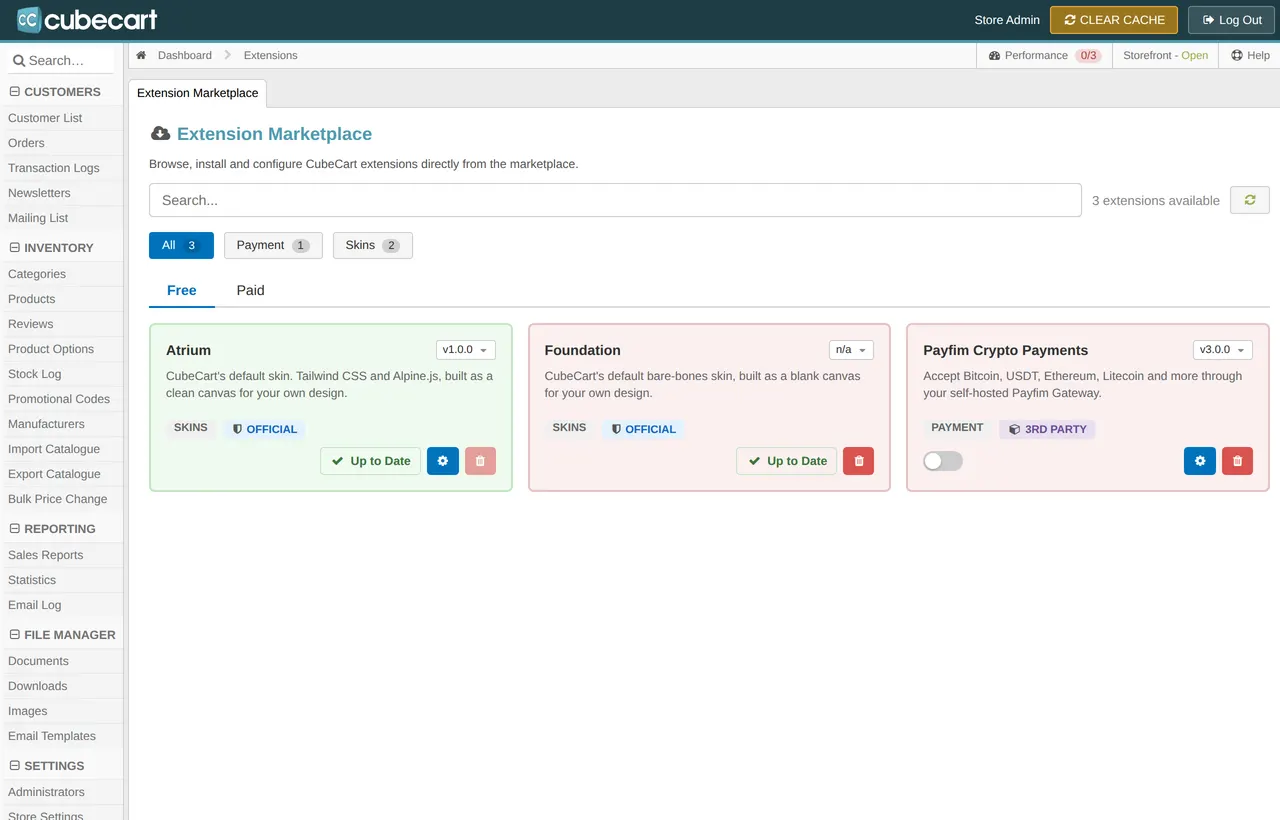Open Sales Reports in sidebar

coord(46,555)
